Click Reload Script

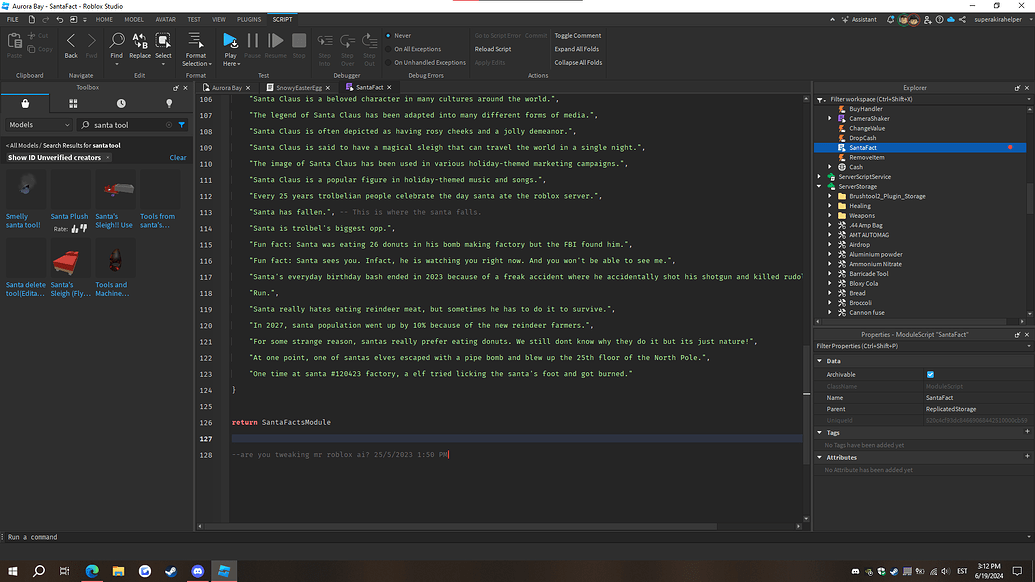(x=493, y=49)
